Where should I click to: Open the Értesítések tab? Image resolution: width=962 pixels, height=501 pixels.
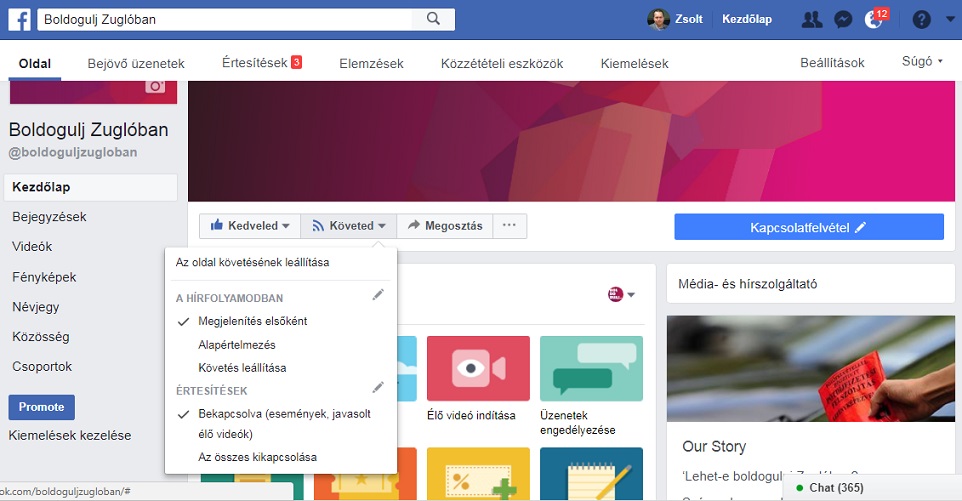point(262,63)
